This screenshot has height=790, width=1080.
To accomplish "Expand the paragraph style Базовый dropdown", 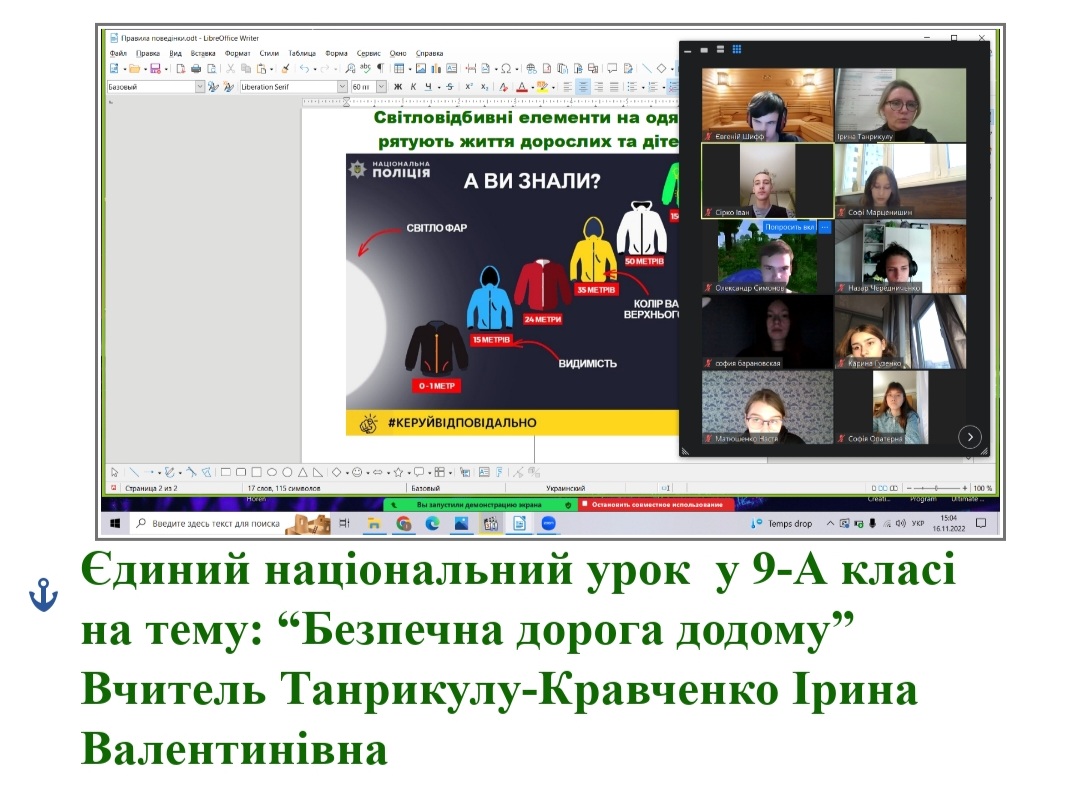I will click(x=199, y=87).
